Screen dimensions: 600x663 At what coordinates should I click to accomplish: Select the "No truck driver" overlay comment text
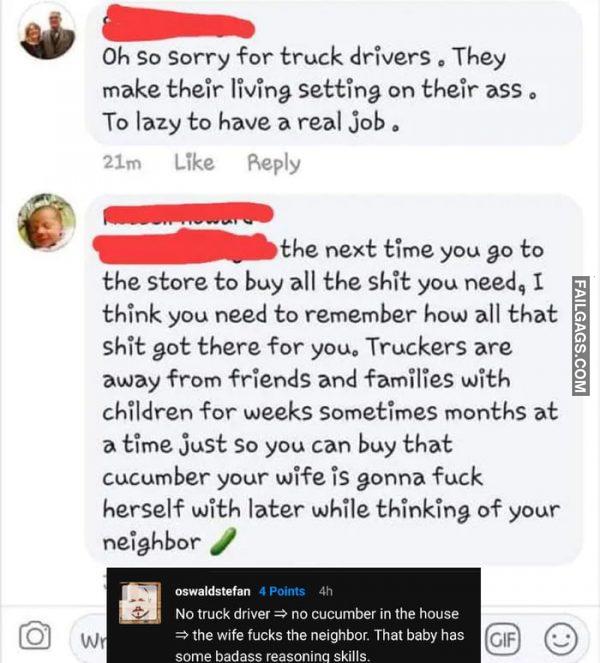point(320,635)
